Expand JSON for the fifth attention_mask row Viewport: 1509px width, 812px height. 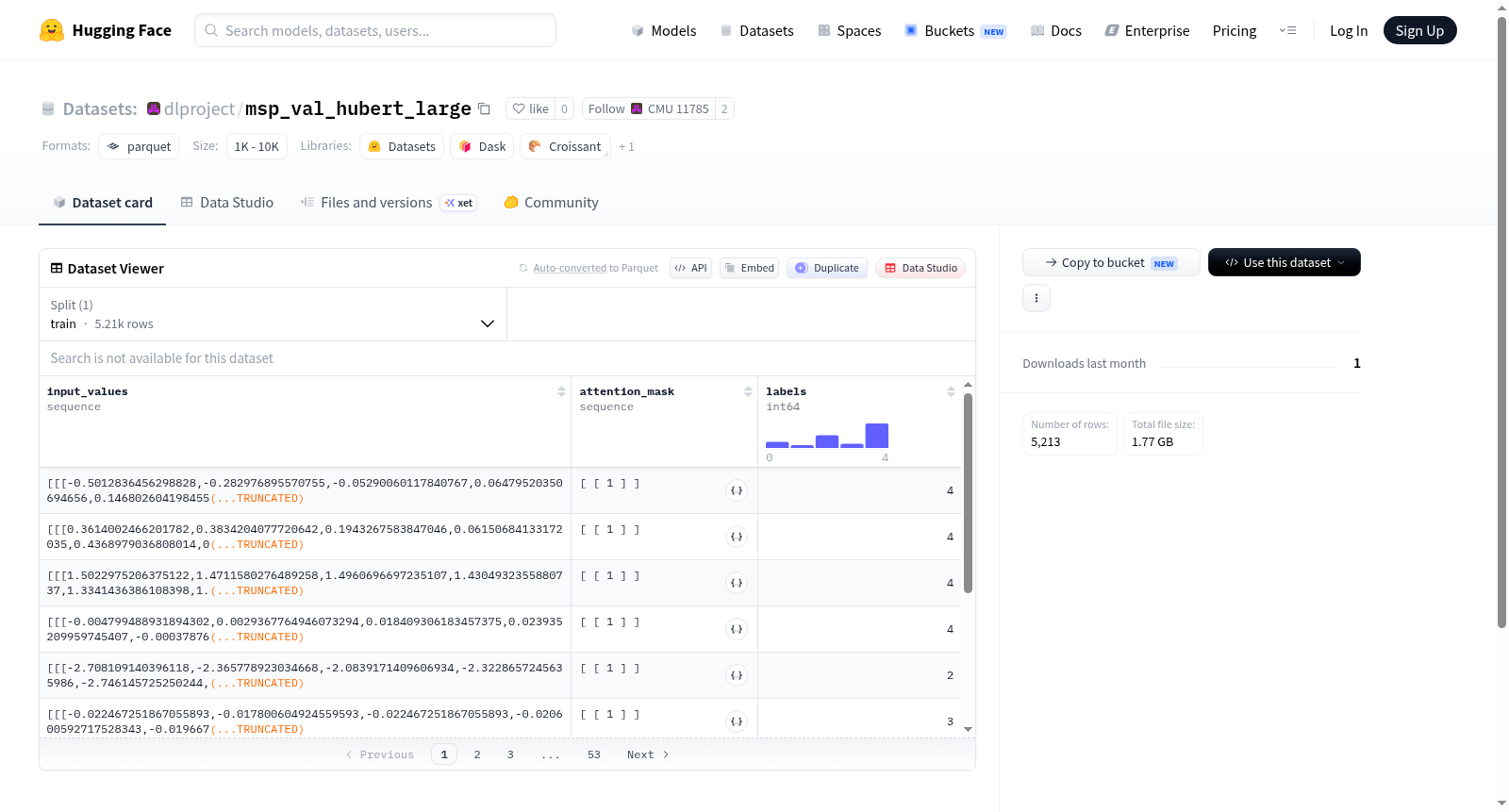(737, 675)
